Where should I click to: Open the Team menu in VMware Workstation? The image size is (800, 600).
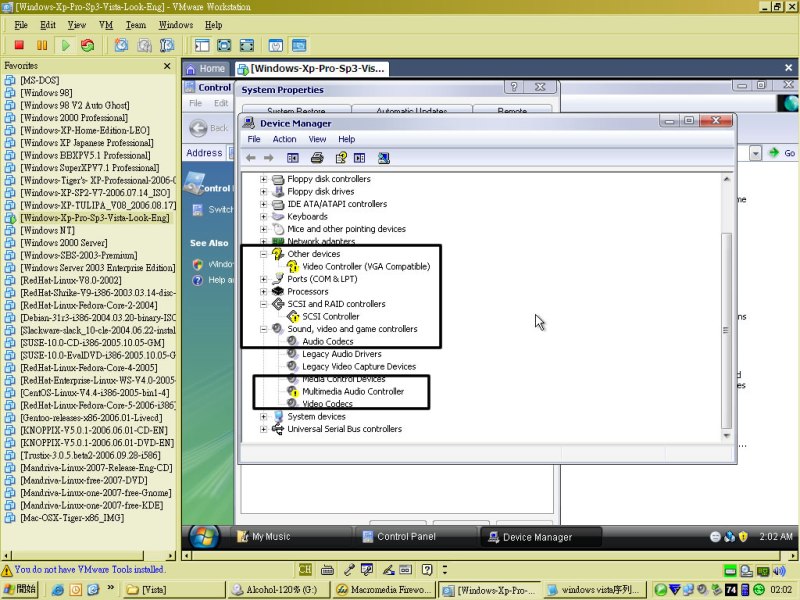pyautogui.click(x=136, y=25)
